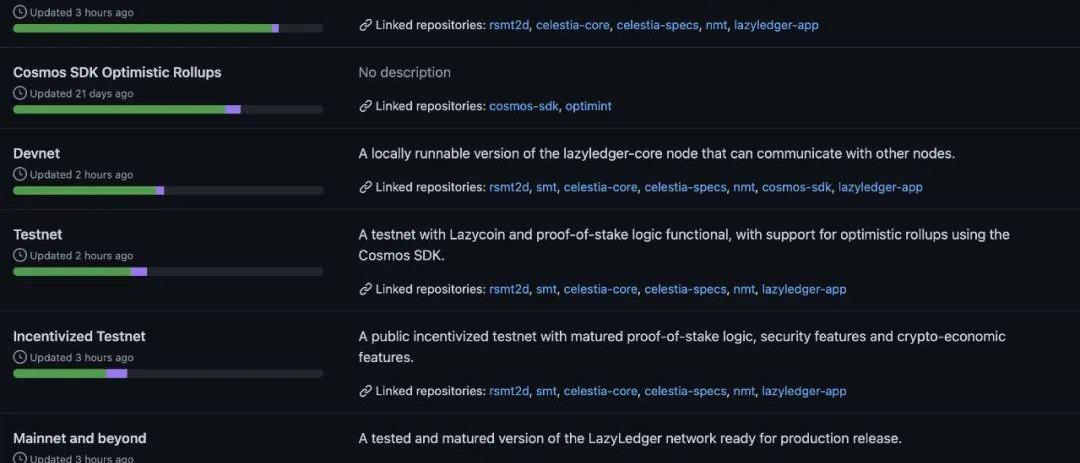Click clock icon under Cosmos SDK Optimistic Rollups

[x=20, y=93]
